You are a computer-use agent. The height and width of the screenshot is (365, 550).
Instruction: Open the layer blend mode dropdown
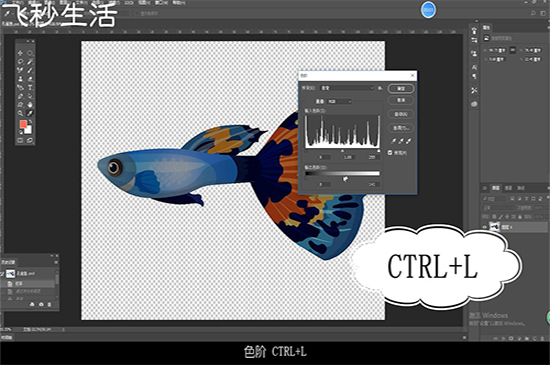pos(498,208)
